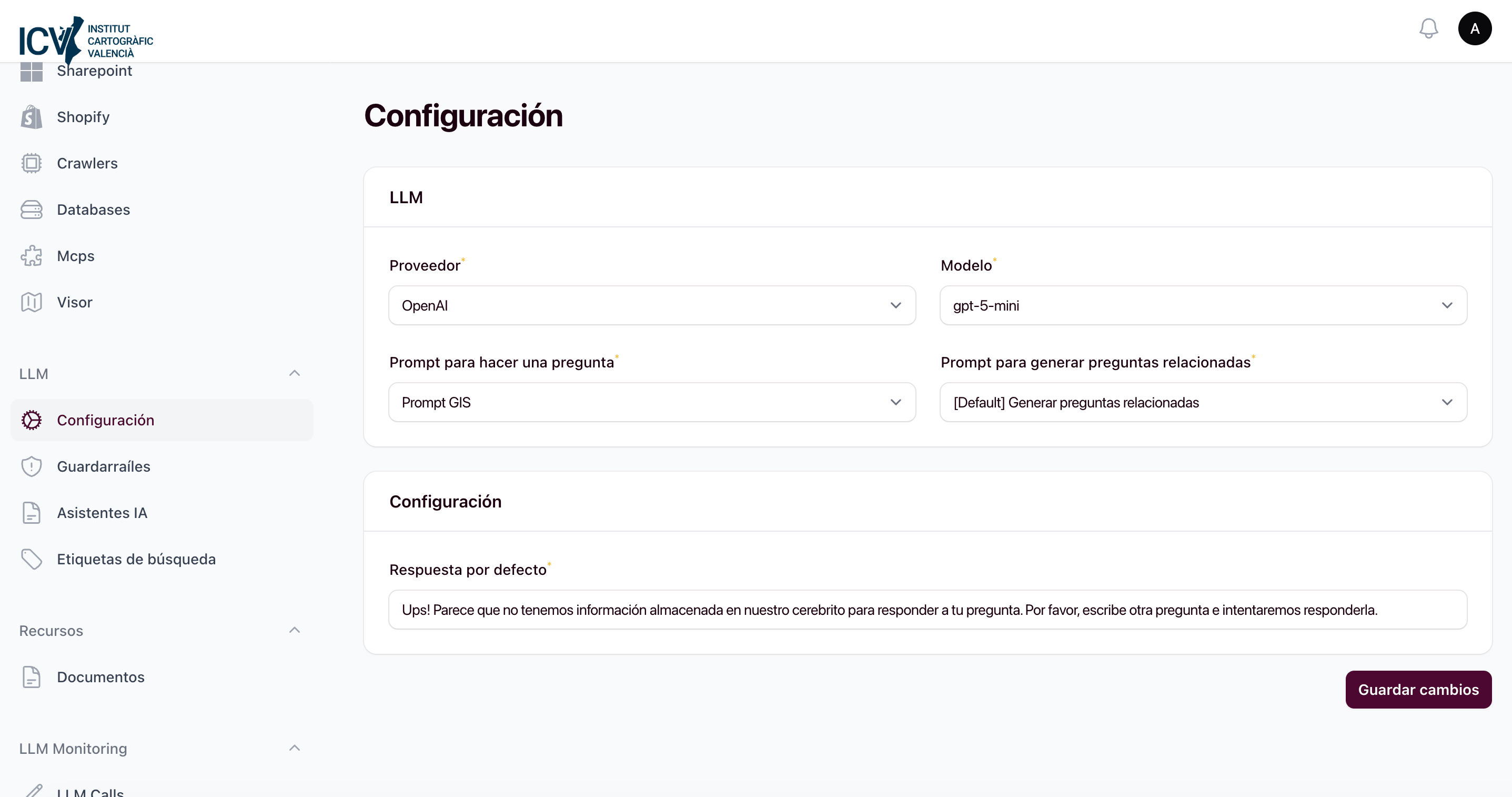The width and height of the screenshot is (1512, 797).
Task: Select Configuración in the sidebar menu
Action: pyautogui.click(x=106, y=420)
